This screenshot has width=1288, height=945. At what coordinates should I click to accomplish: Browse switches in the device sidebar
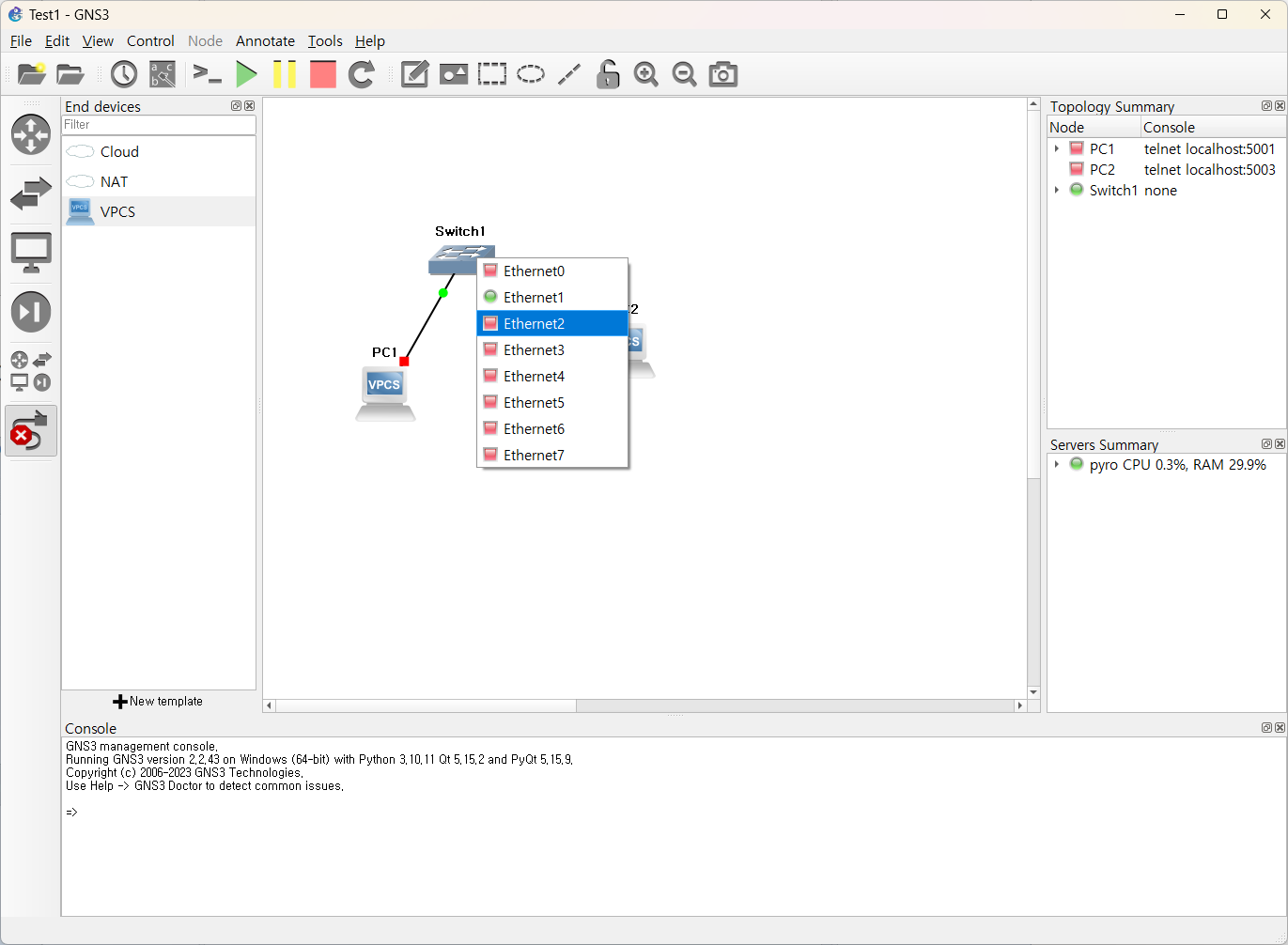31,194
